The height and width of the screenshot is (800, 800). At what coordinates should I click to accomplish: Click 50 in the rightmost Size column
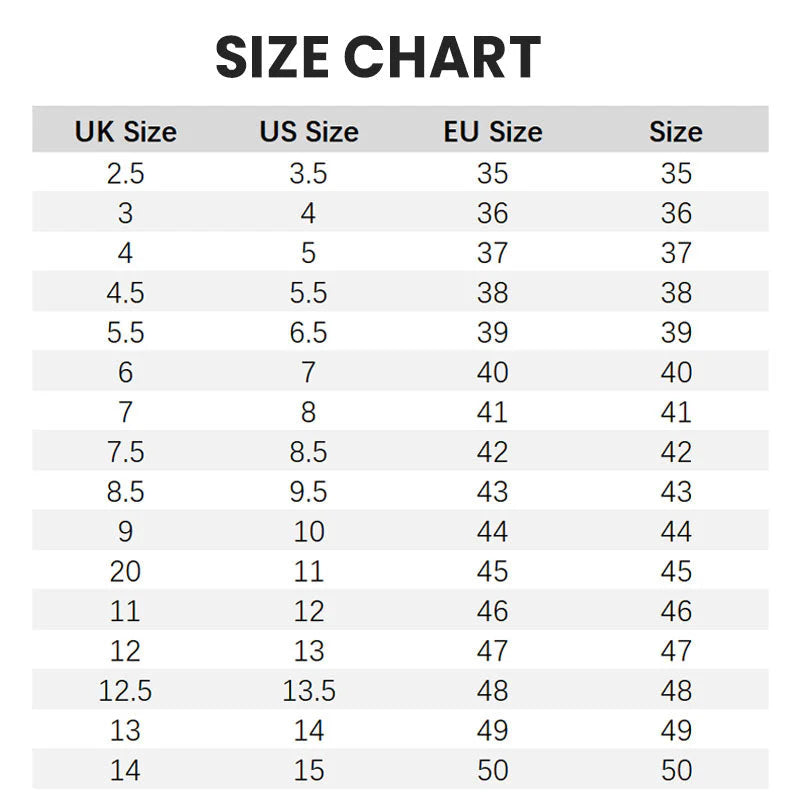coord(676,771)
